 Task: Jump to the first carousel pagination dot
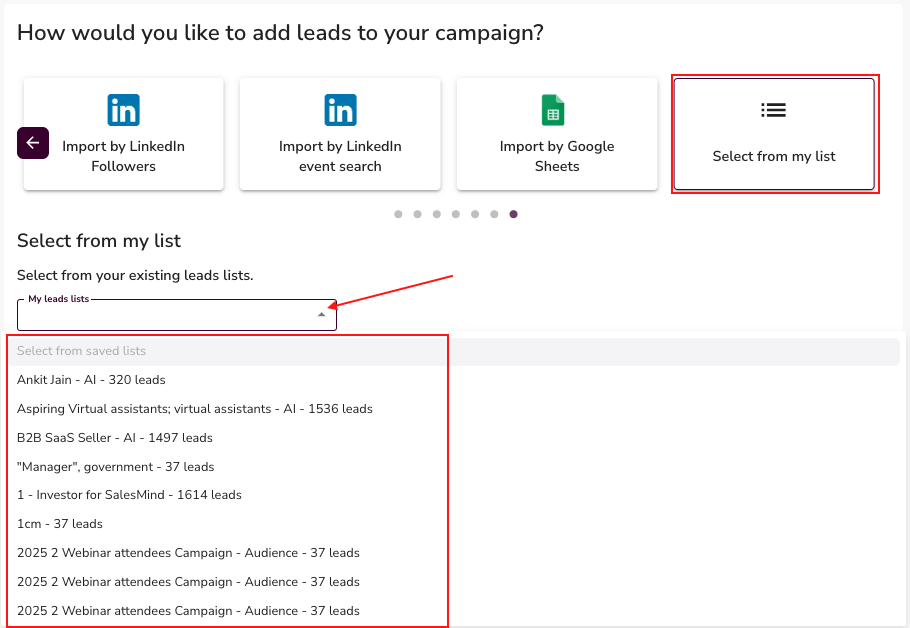398,214
